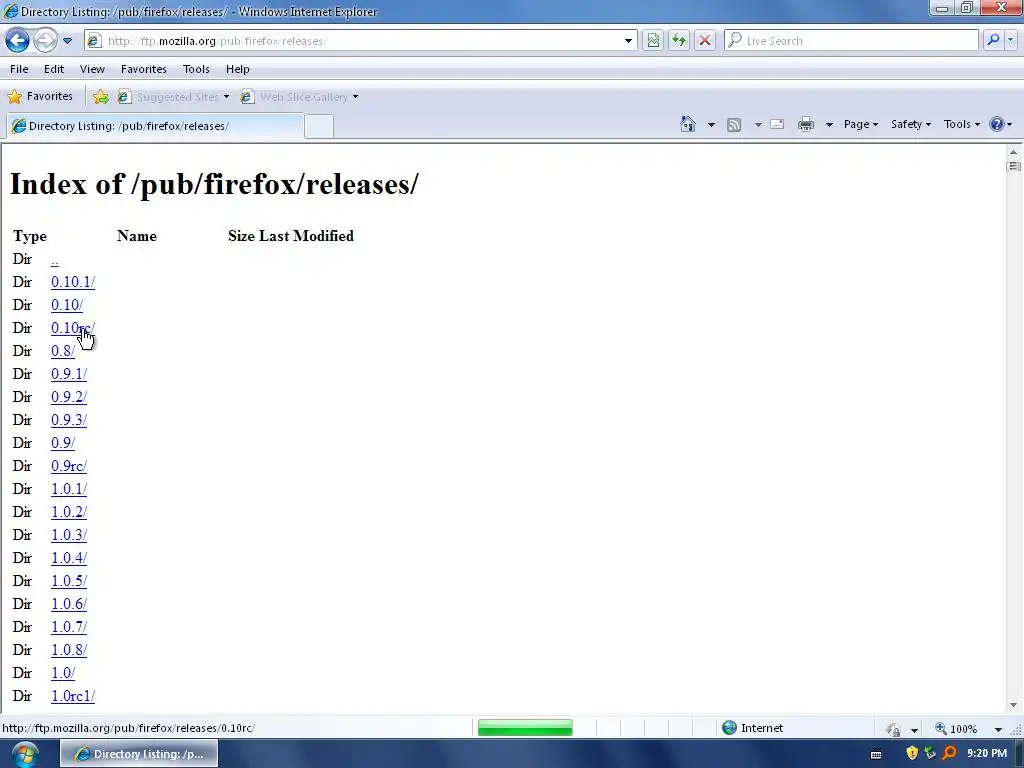Open the 1.0.2/ directory link

pyautogui.click(x=69, y=512)
